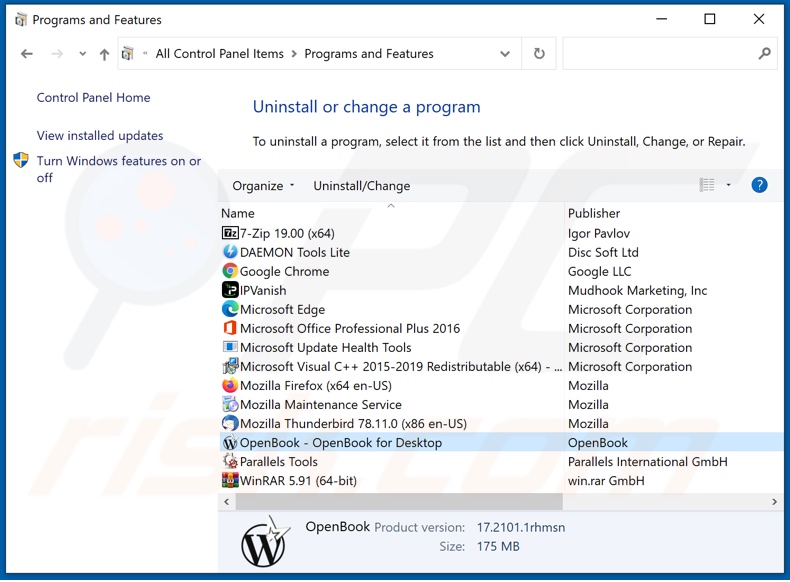Click the horizontal scrollbar thumb

[399, 501]
